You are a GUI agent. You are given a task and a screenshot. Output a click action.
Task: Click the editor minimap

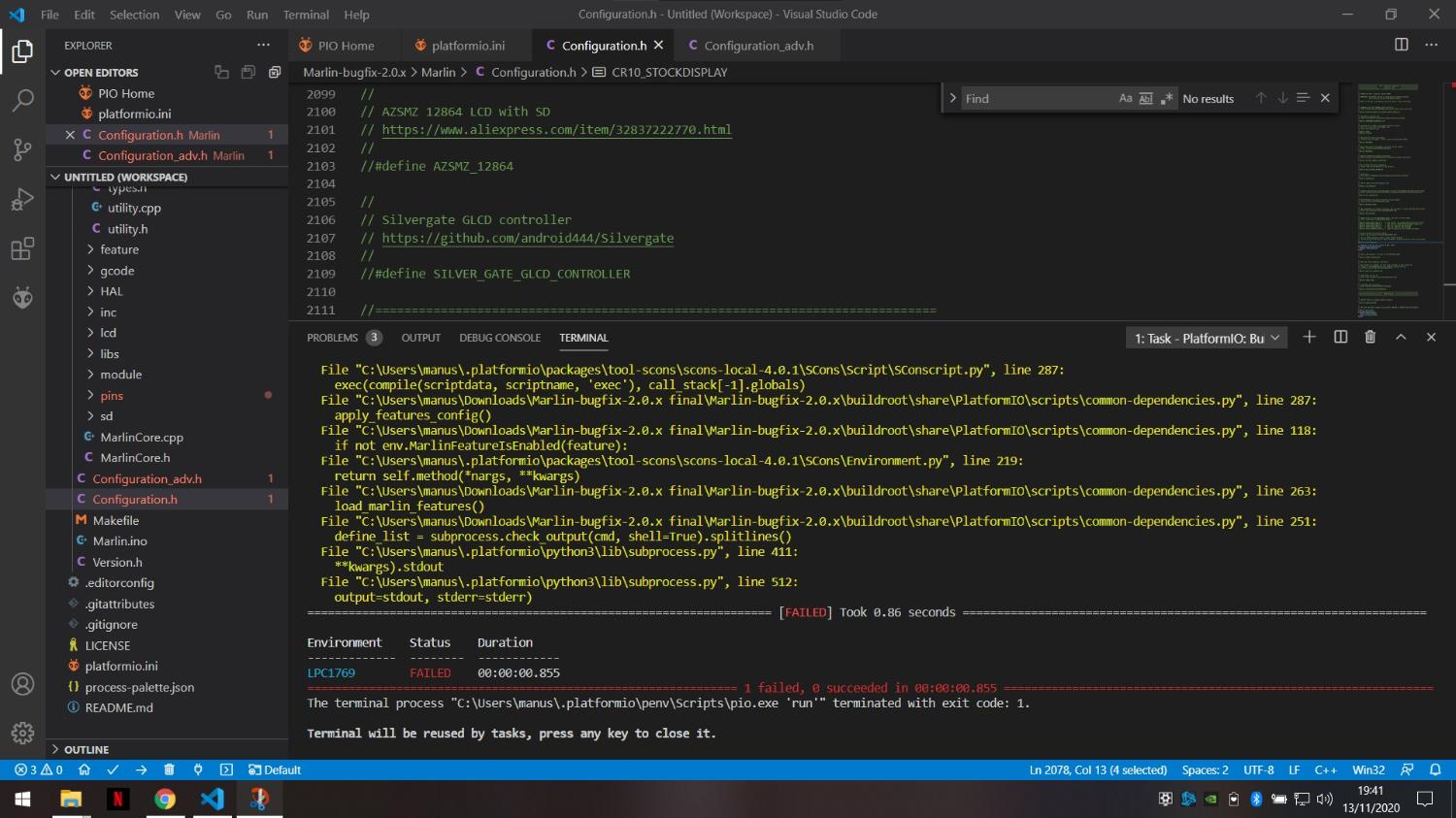tap(1402, 201)
